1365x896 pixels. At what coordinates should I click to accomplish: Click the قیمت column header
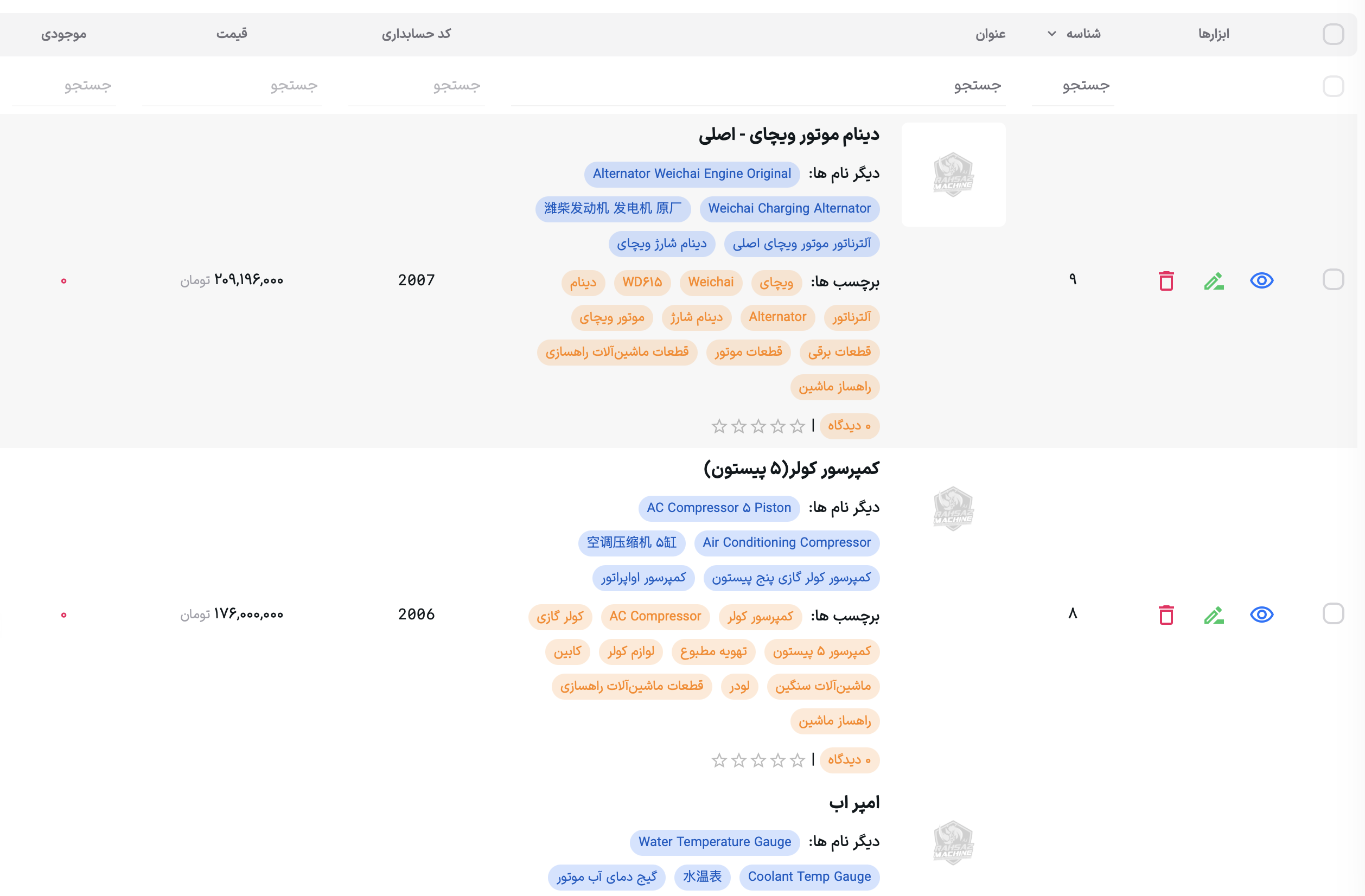[x=232, y=34]
